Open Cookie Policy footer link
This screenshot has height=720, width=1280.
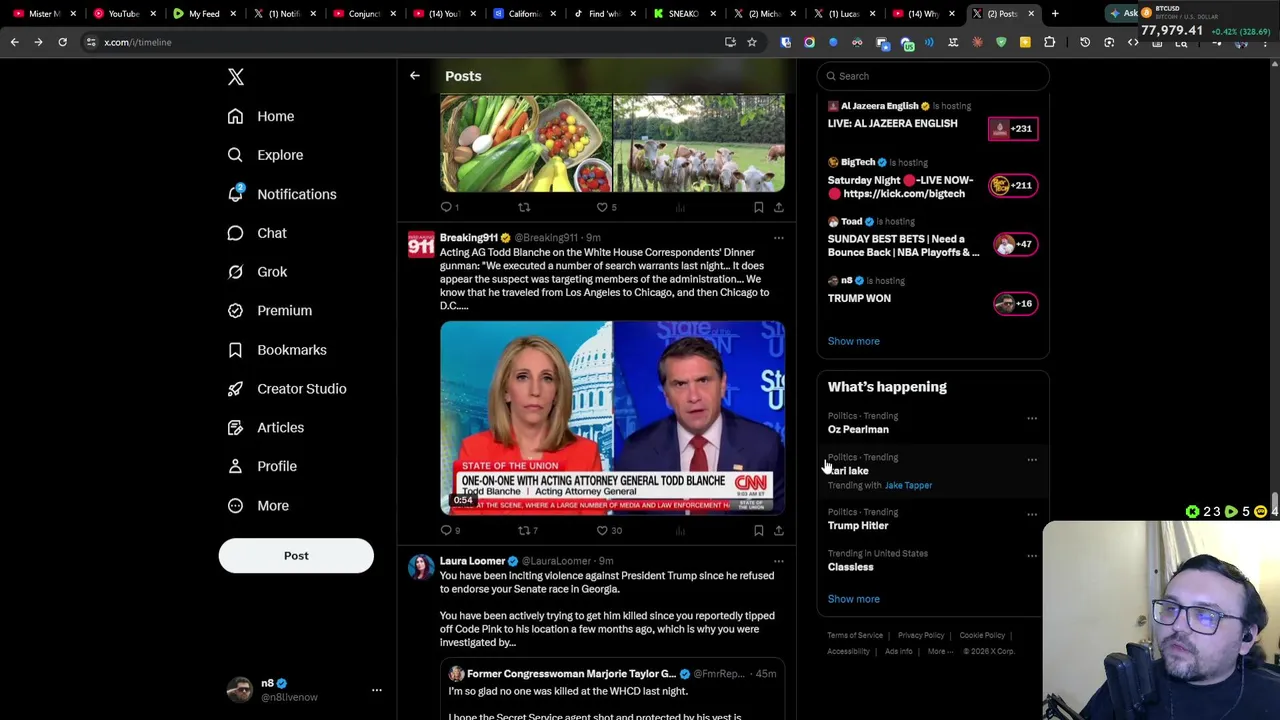(982, 636)
